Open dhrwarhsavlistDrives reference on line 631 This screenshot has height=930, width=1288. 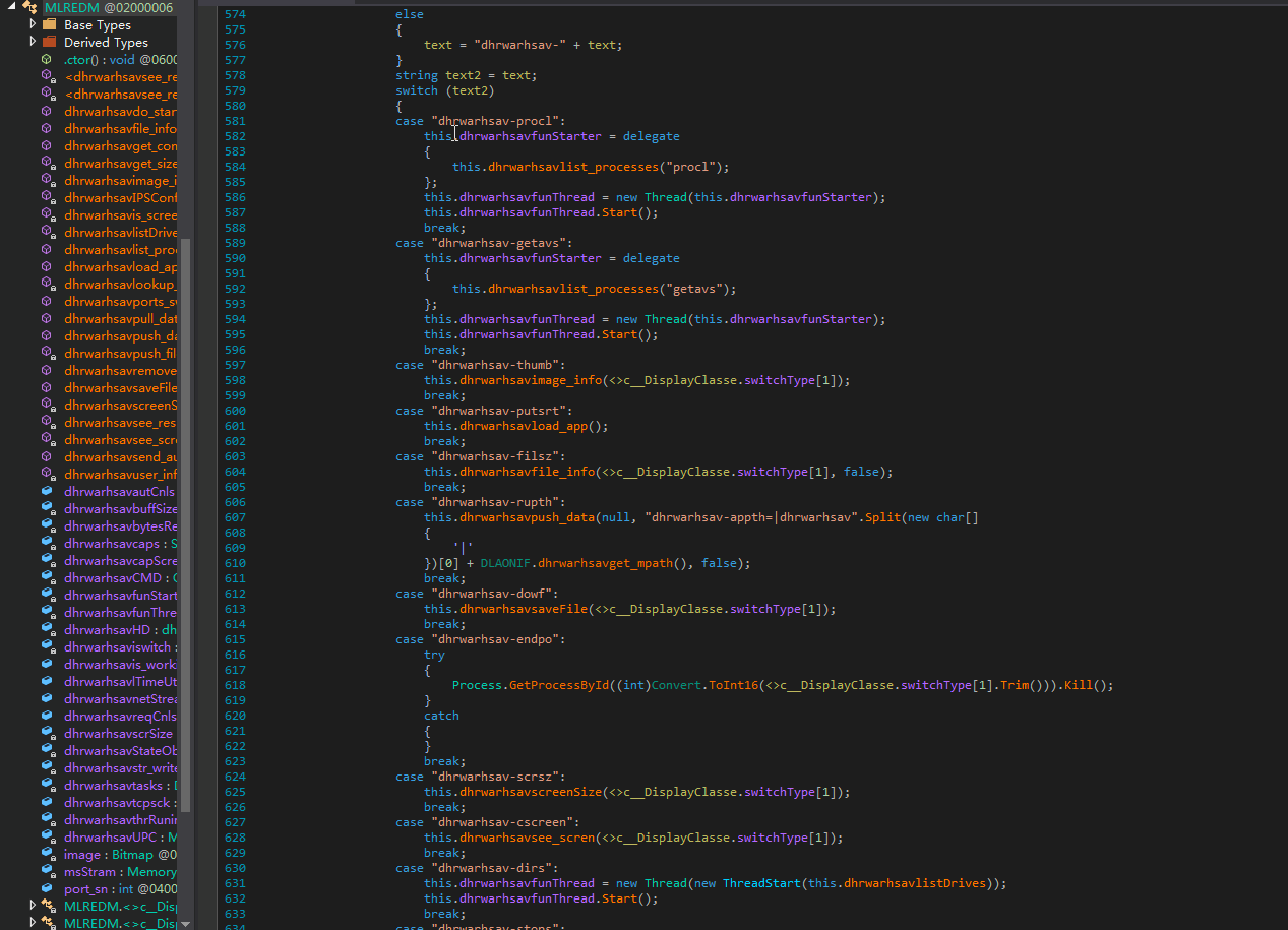pos(914,883)
